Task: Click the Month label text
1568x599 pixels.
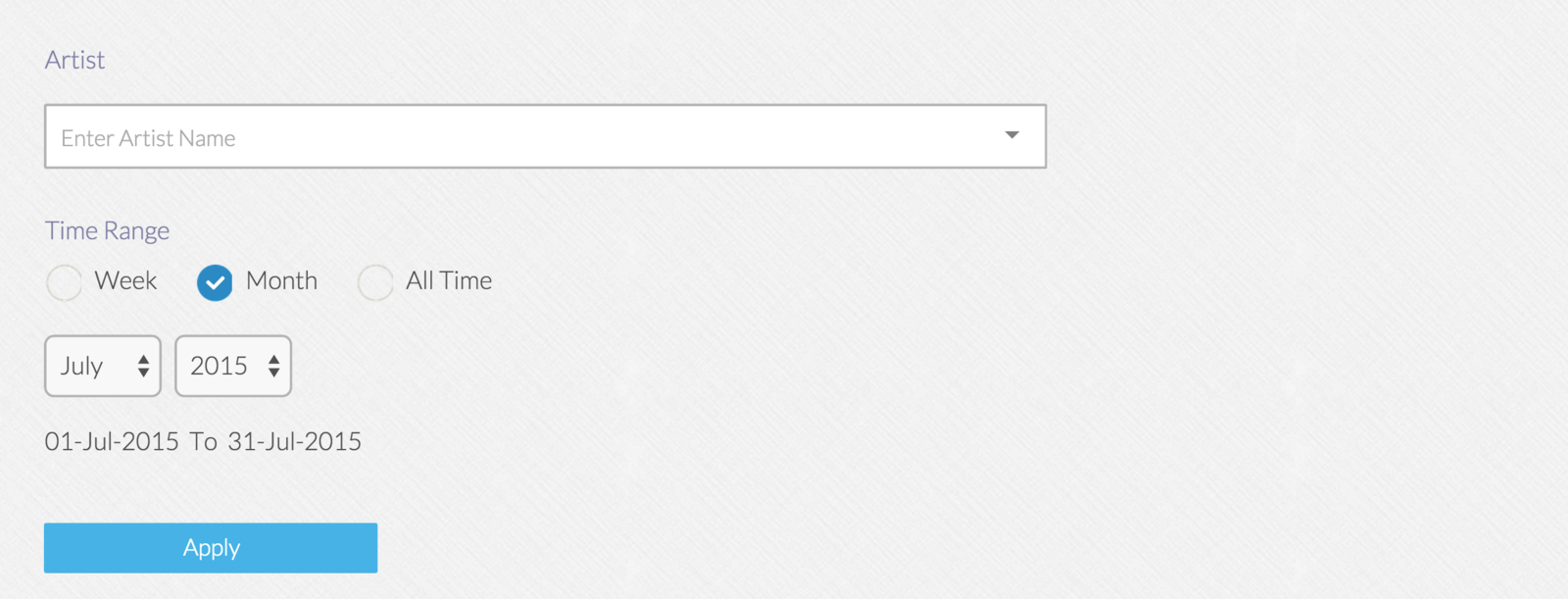Action: tap(281, 280)
